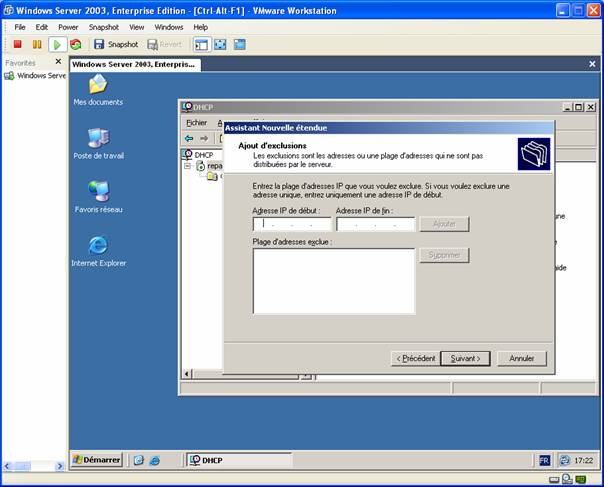Screen dimensions: 604x487
Task: Click the VMware green Power On play icon
Action: tap(57, 45)
